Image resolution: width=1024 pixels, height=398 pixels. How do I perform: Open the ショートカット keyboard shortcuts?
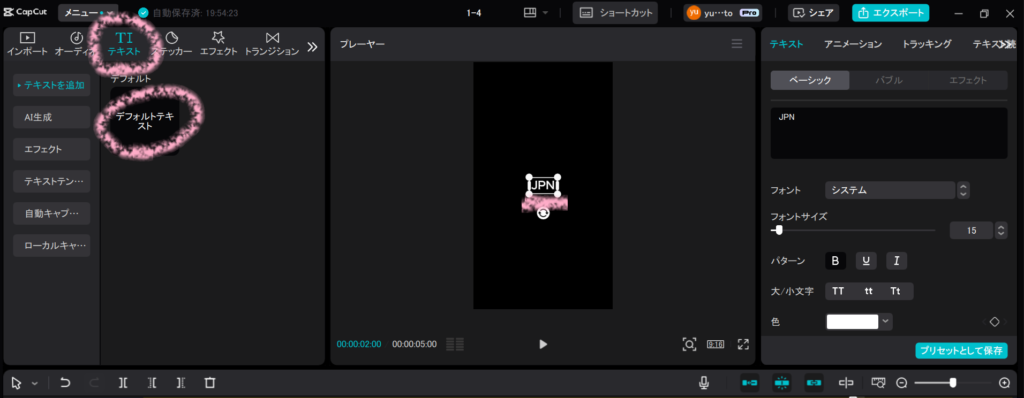point(615,12)
